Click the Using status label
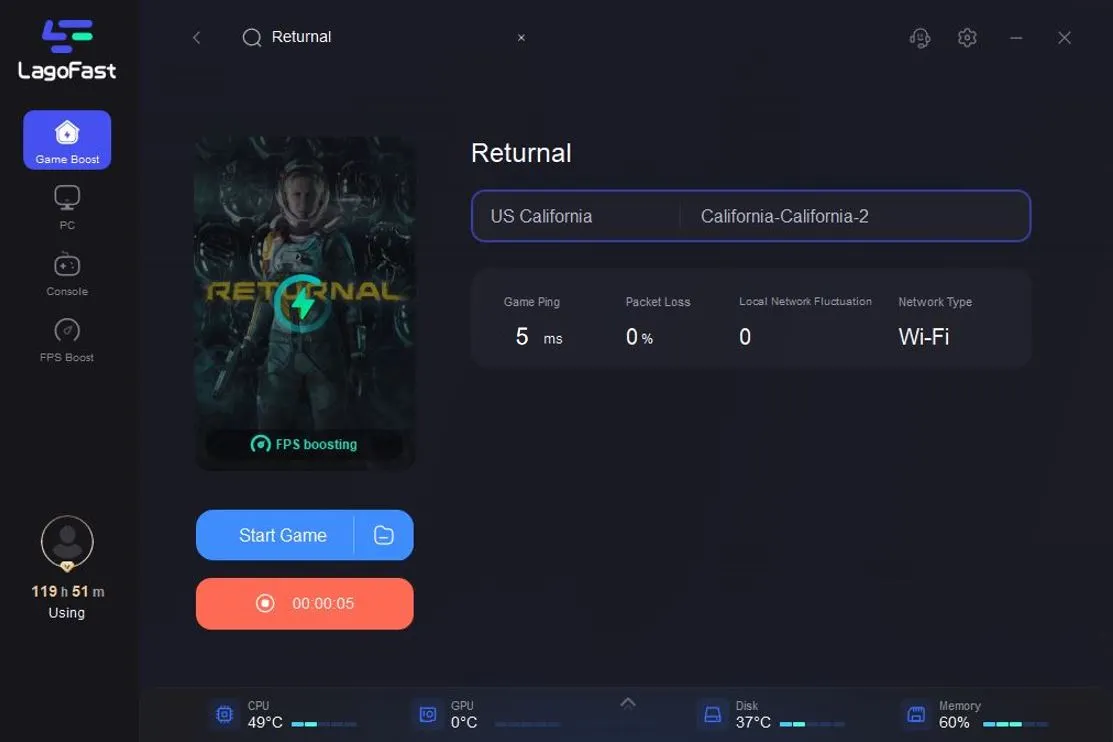The height and width of the screenshot is (742, 1113). click(67, 613)
